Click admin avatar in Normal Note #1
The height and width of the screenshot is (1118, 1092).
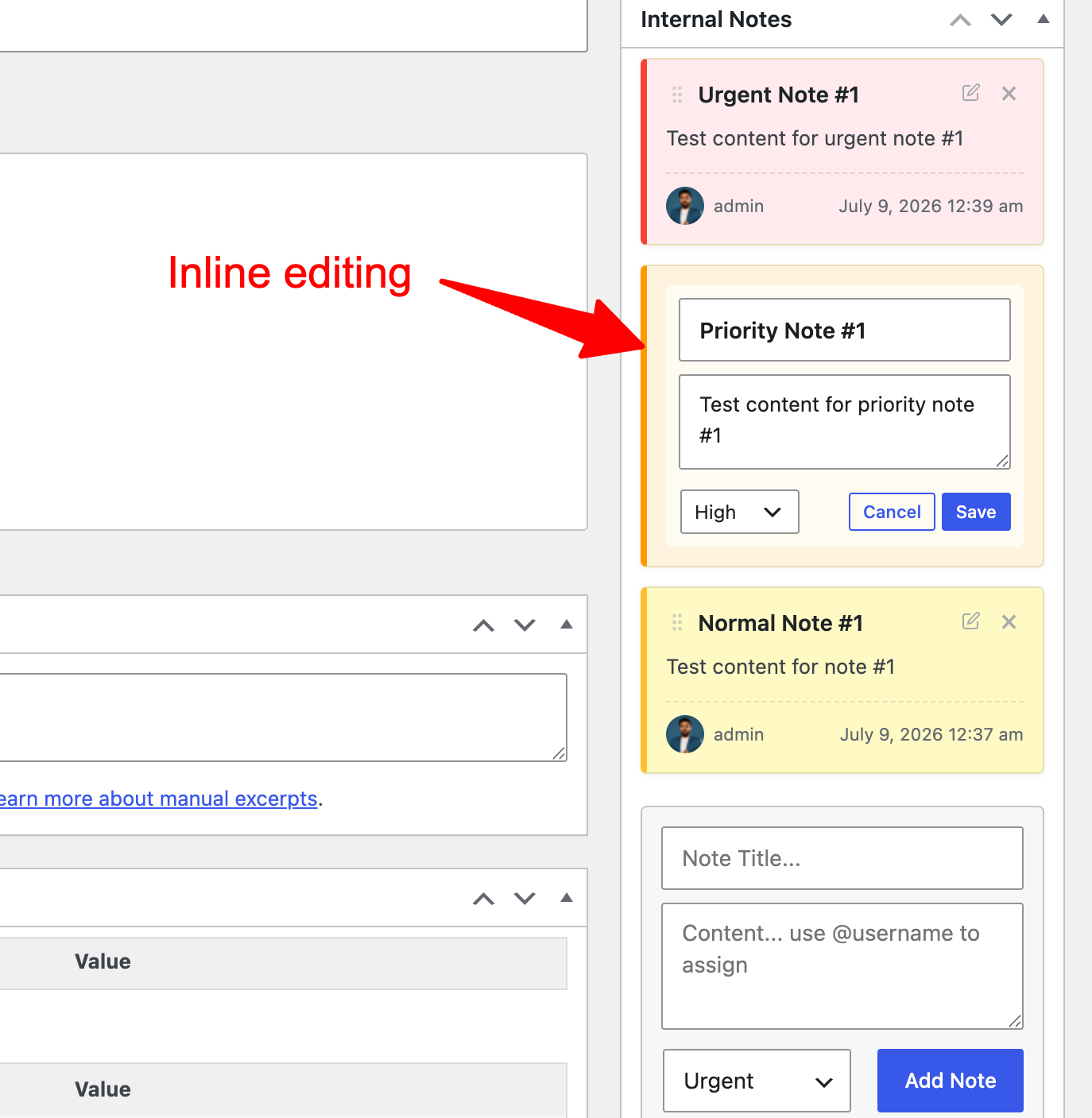(685, 734)
